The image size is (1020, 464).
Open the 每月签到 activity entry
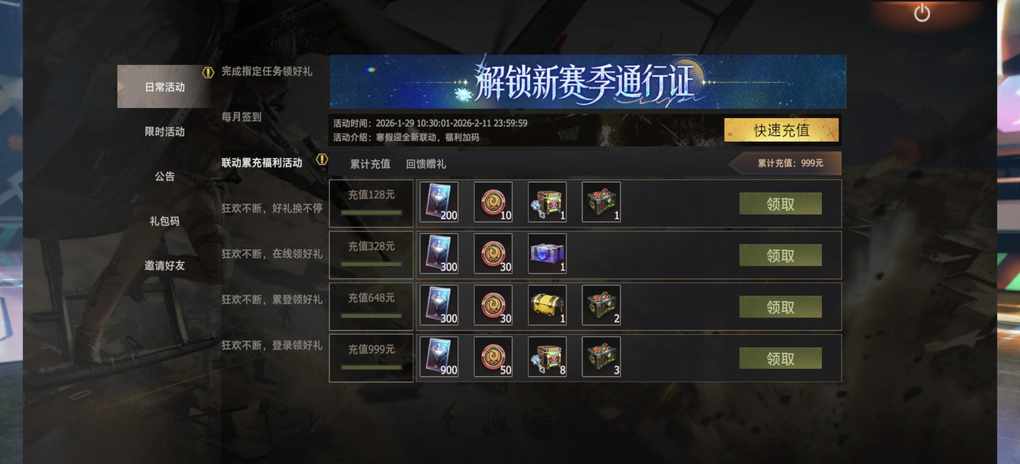coord(241,117)
